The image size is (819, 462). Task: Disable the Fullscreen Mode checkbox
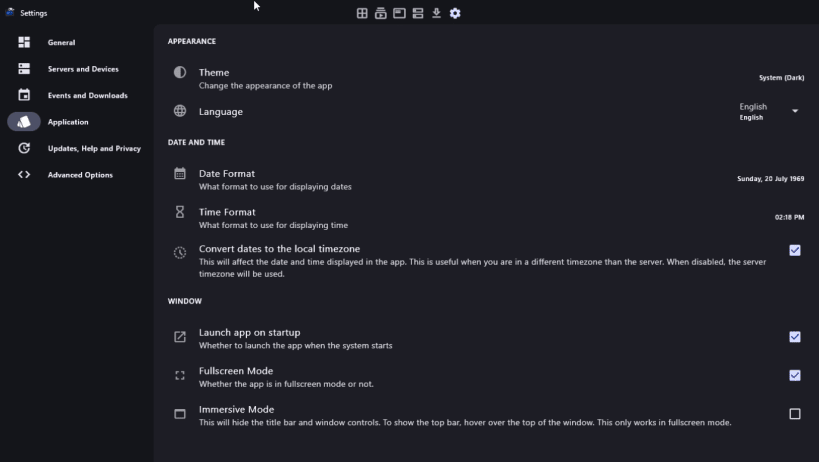tap(795, 375)
